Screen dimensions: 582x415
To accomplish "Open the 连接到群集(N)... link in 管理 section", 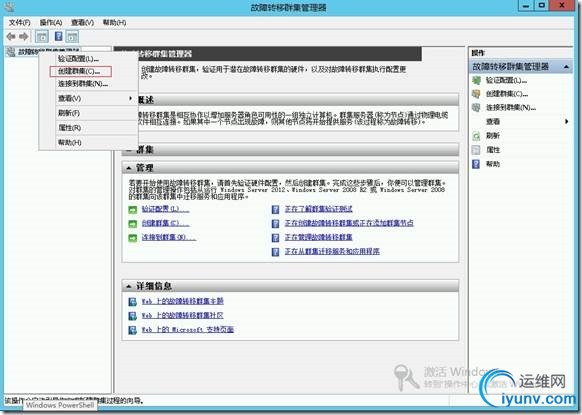I will (169, 238).
